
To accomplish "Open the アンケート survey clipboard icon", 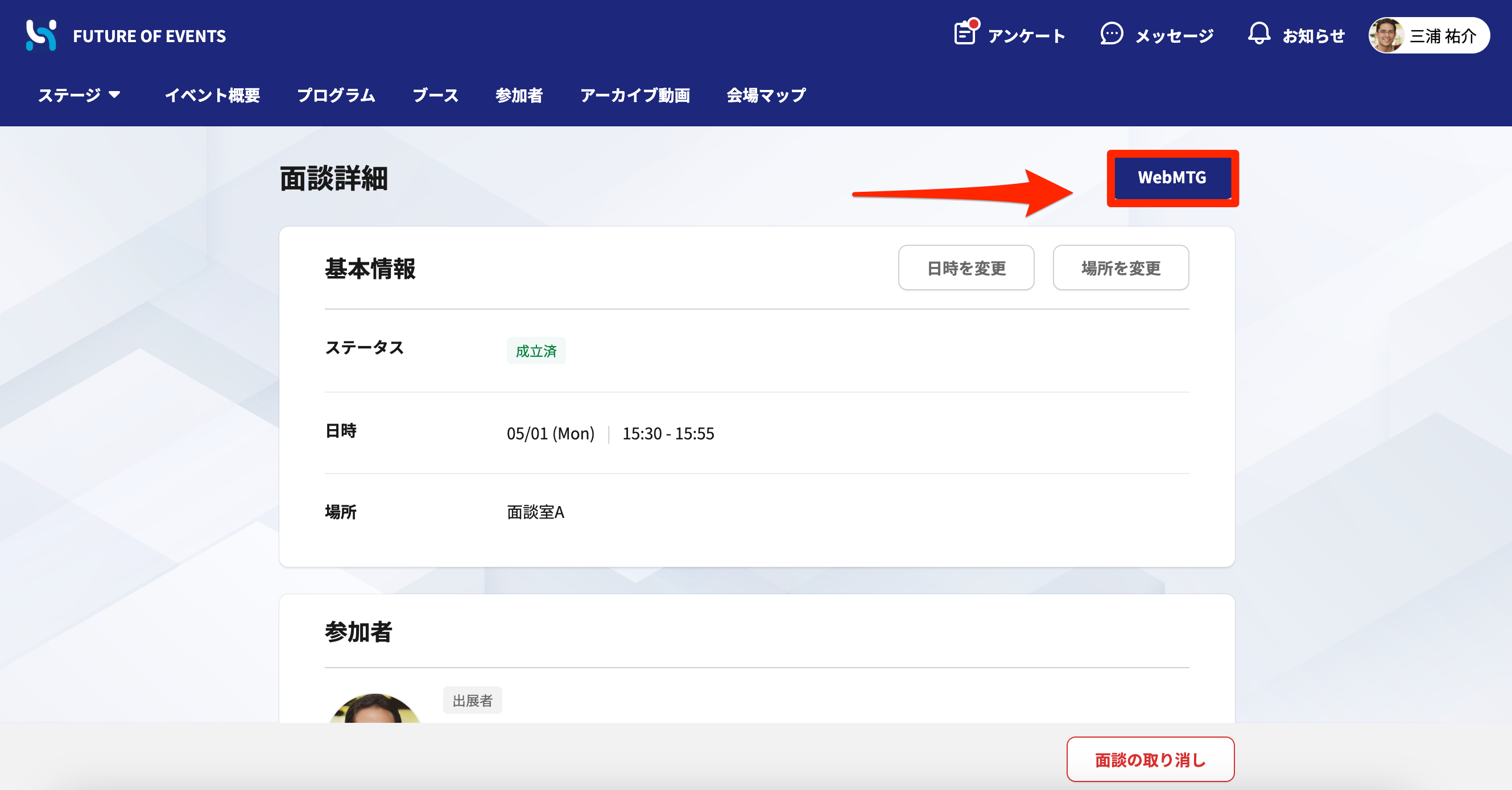I will 965,32.
